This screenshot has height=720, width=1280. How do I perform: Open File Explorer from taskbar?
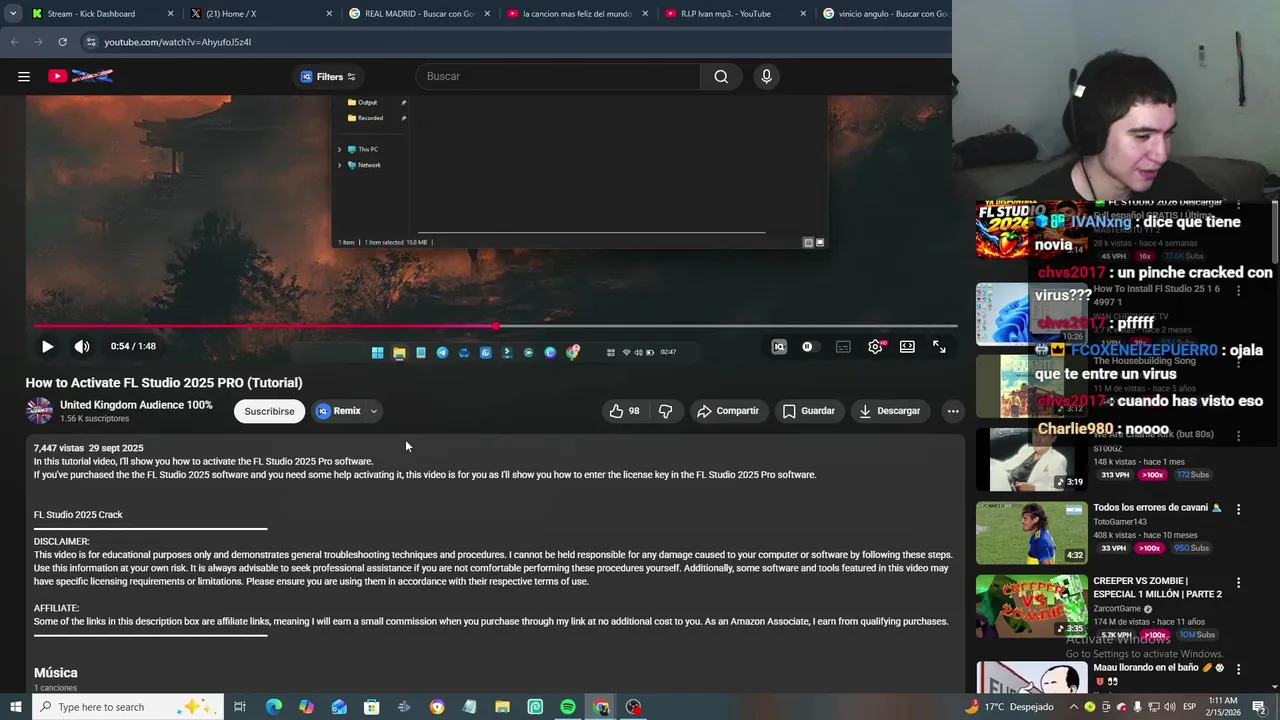tap(502, 707)
